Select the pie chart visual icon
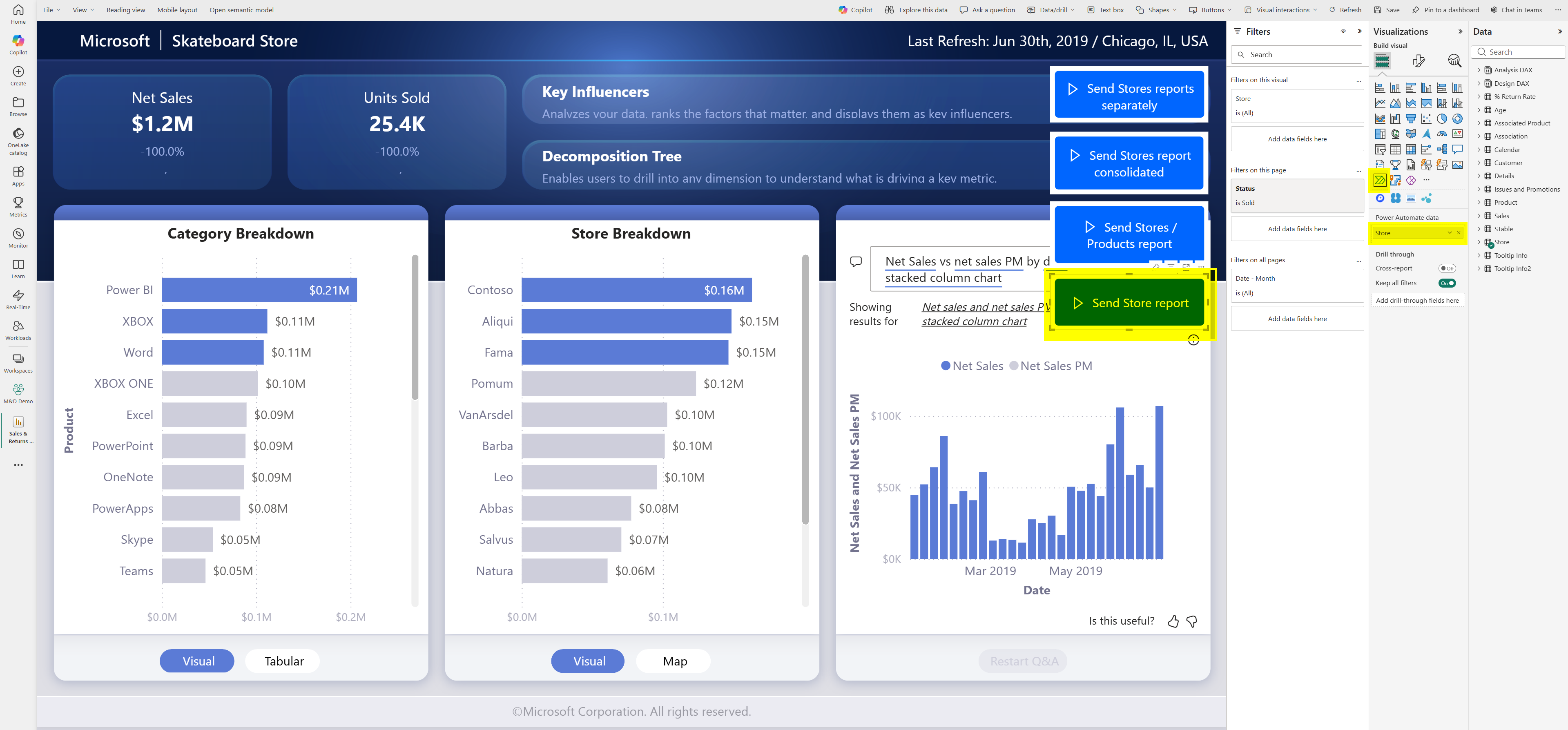The height and width of the screenshot is (730, 1568). pyautogui.click(x=1442, y=119)
